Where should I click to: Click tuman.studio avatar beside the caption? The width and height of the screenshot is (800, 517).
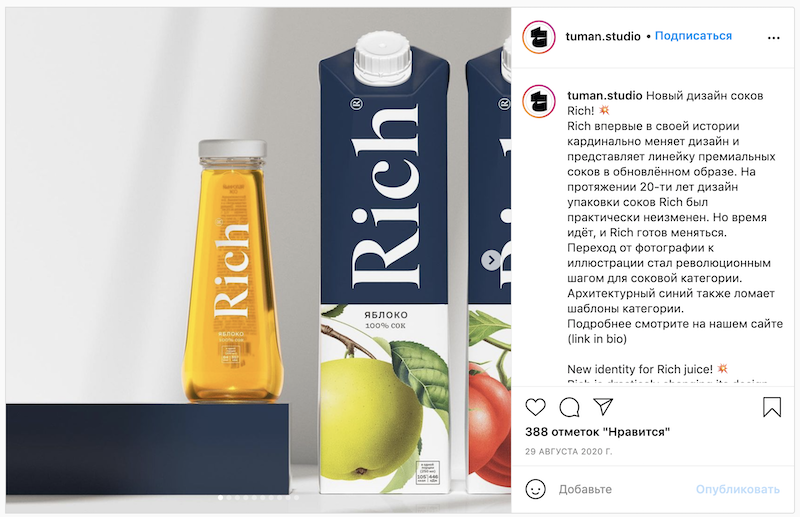(x=539, y=101)
